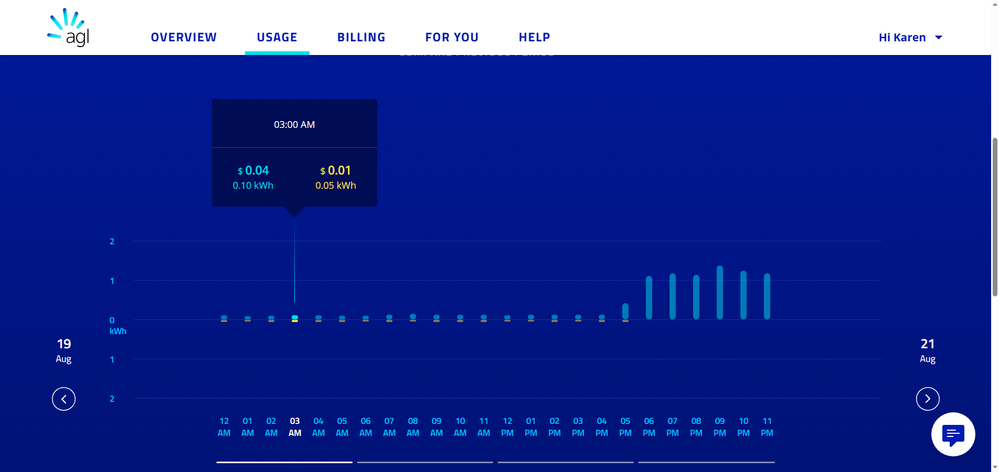Open the Billing tab
The height and width of the screenshot is (472, 999).
[361, 37]
